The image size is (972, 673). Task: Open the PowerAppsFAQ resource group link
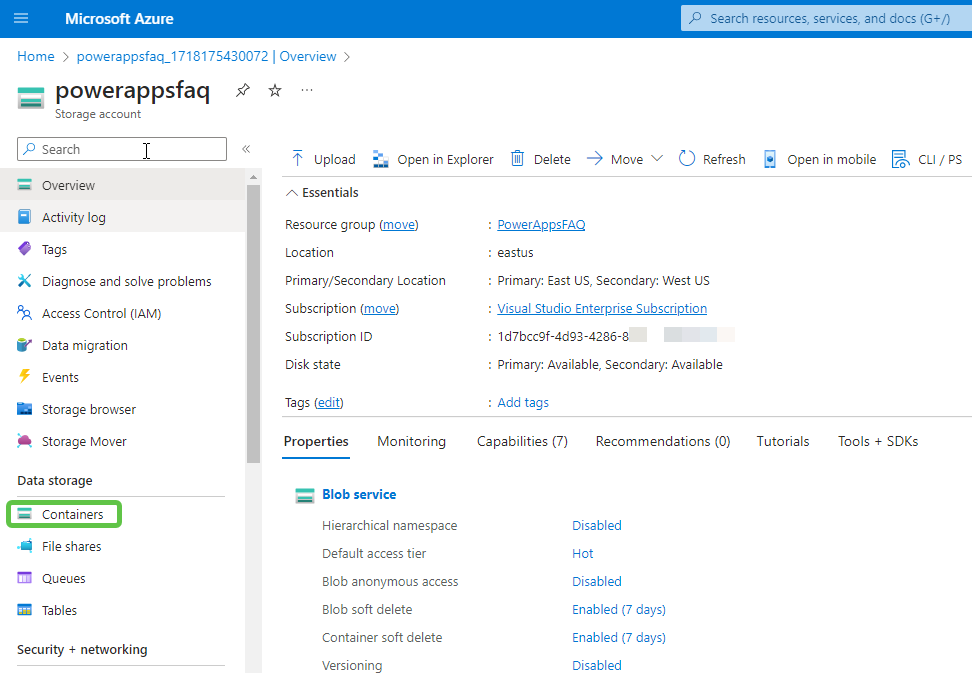[x=541, y=224]
